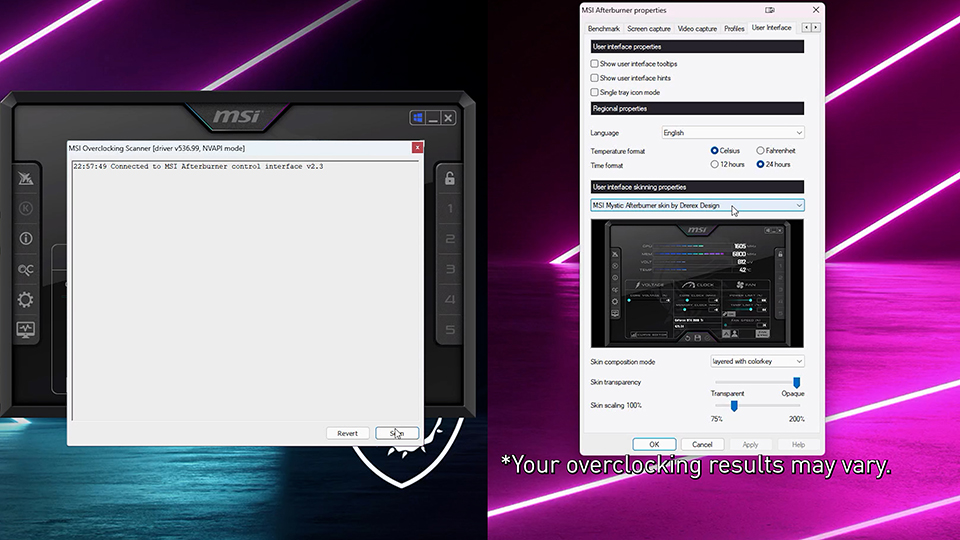
Task: Expand the skin selection dropdown
Action: click(697, 205)
